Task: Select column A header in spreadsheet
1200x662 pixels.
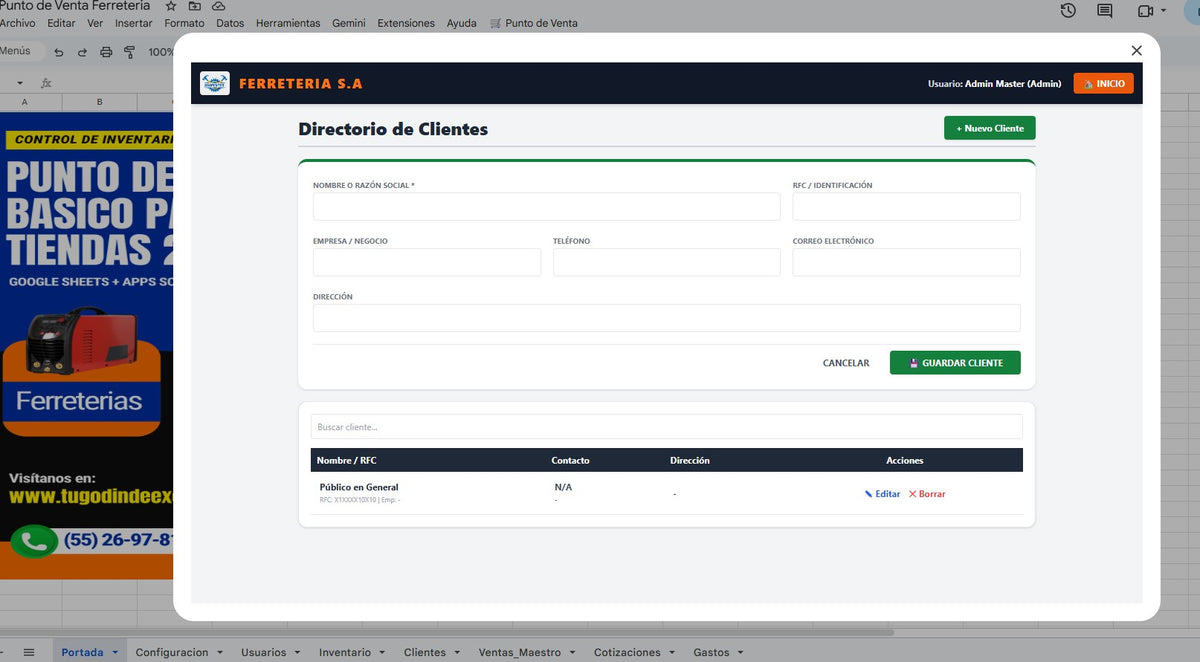Action: (25, 102)
